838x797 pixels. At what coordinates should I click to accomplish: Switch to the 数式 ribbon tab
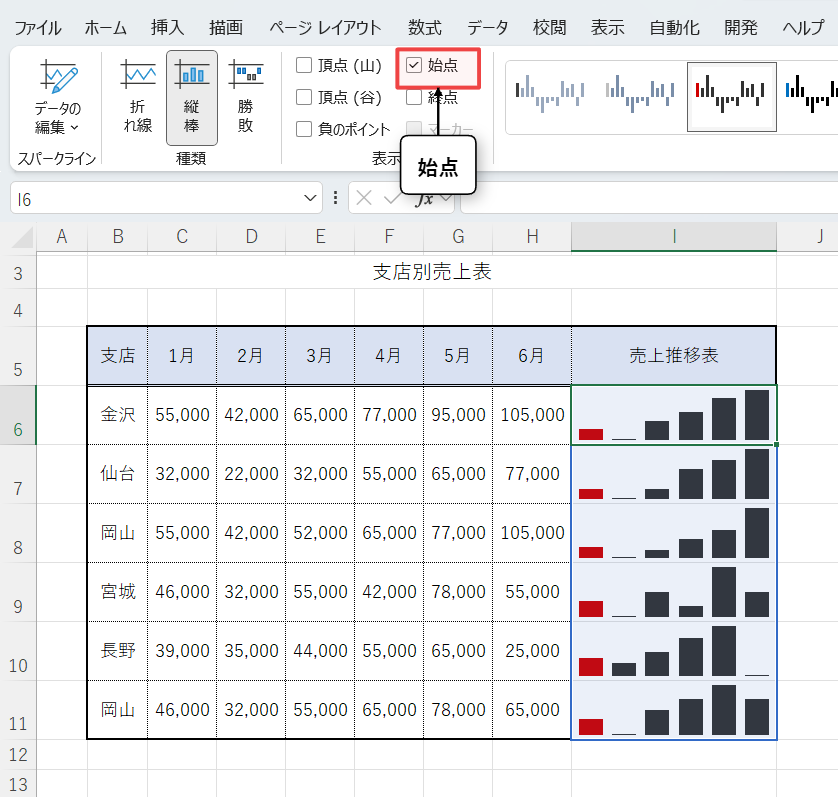tap(425, 27)
